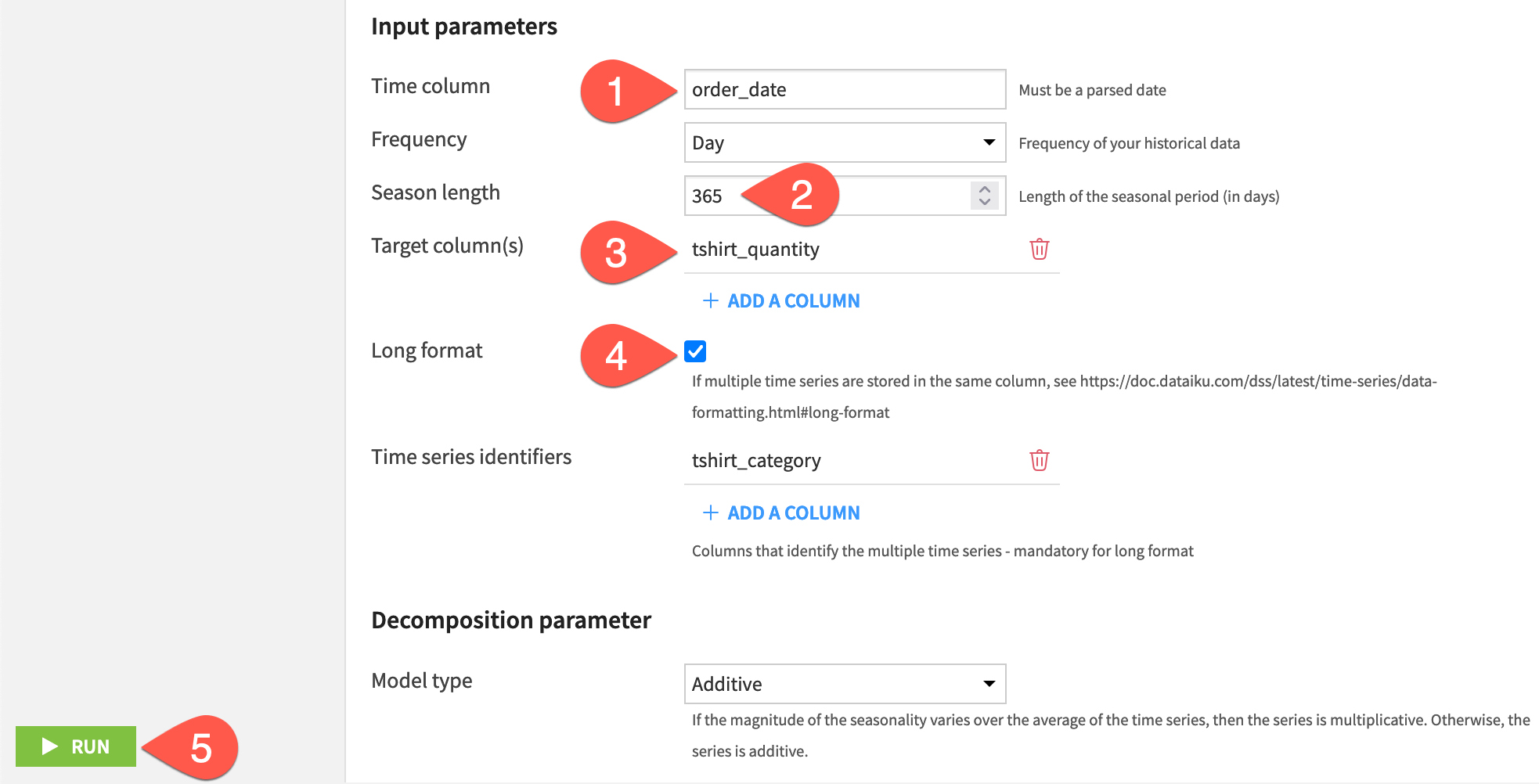Open the Model type dropdown showing Additive
Viewport: 1539px width, 784px height.
point(844,683)
